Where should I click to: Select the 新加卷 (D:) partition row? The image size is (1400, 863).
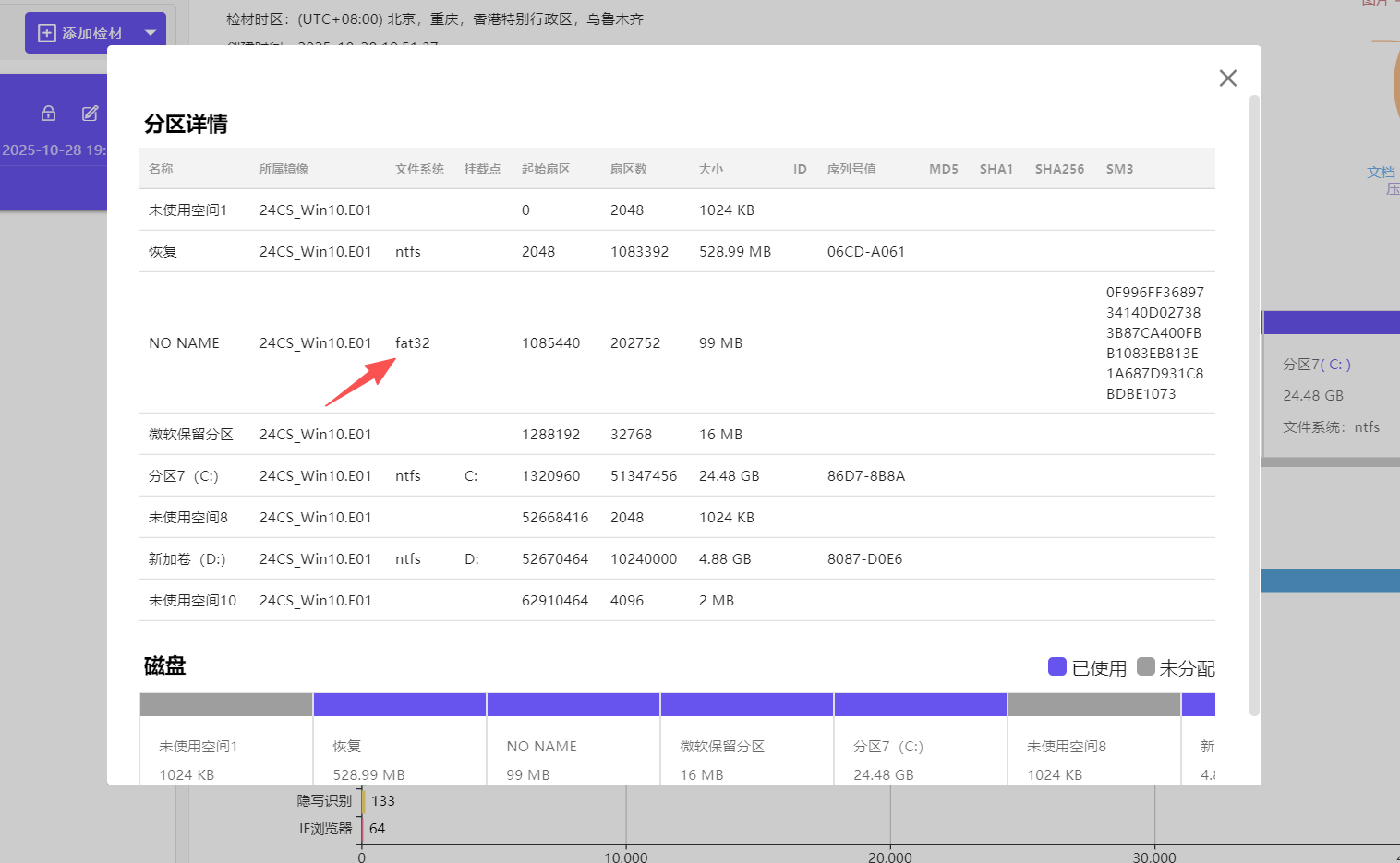[187, 559]
